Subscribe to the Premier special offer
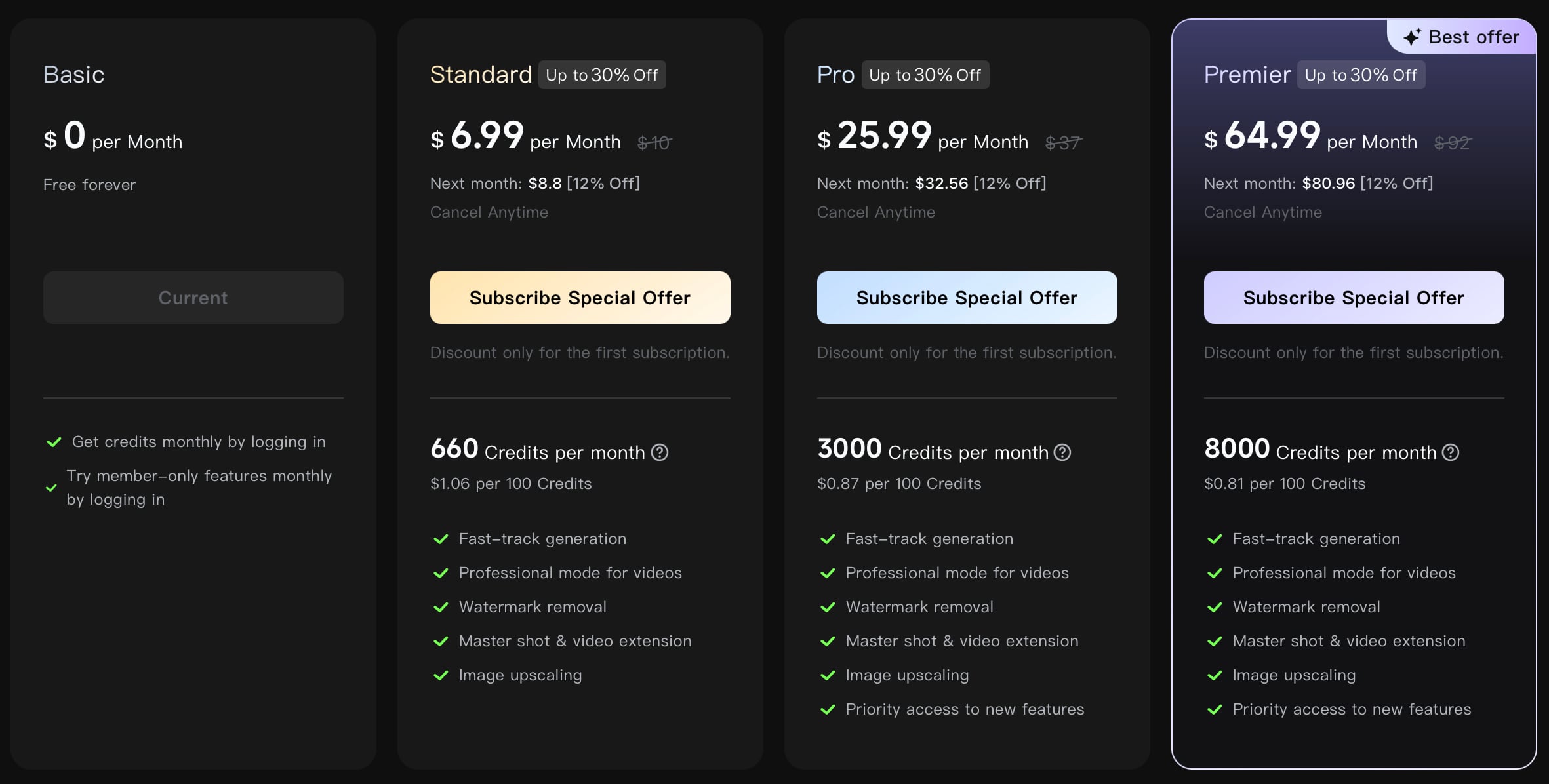 [x=1354, y=298]
